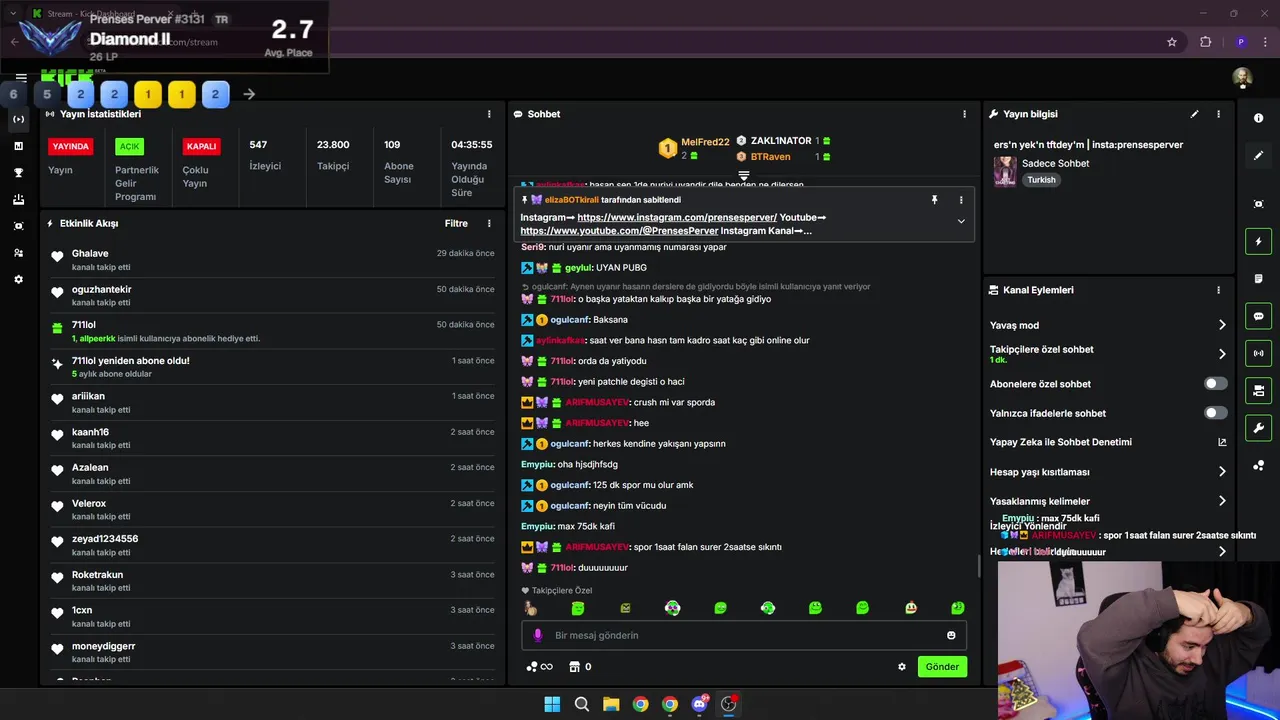Open Filtre in Etkinlik Akışı
This screenshot has height=720, width=1280.
[x=456, y=224]
